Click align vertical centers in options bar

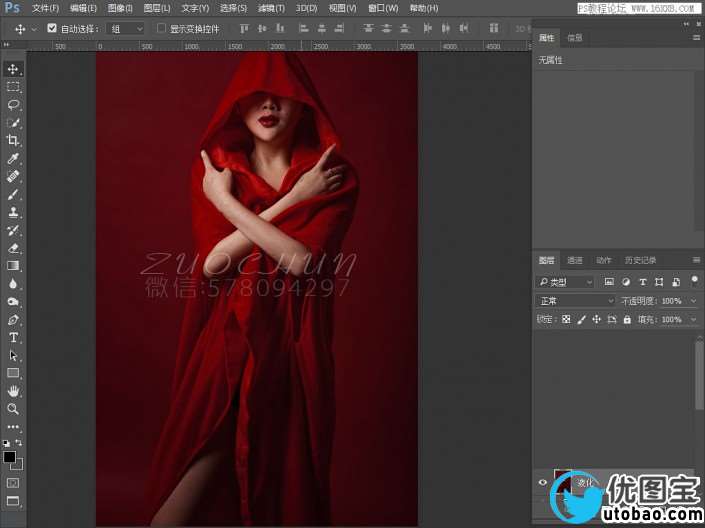(x=262, y=29)
